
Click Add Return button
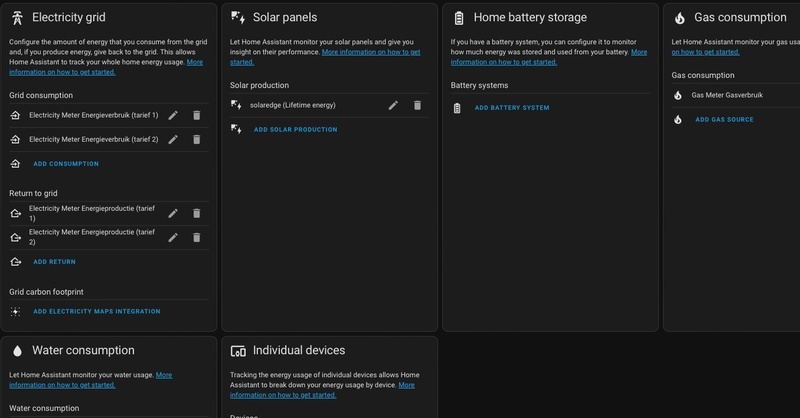pyautogui.click(x=54, y=262)
